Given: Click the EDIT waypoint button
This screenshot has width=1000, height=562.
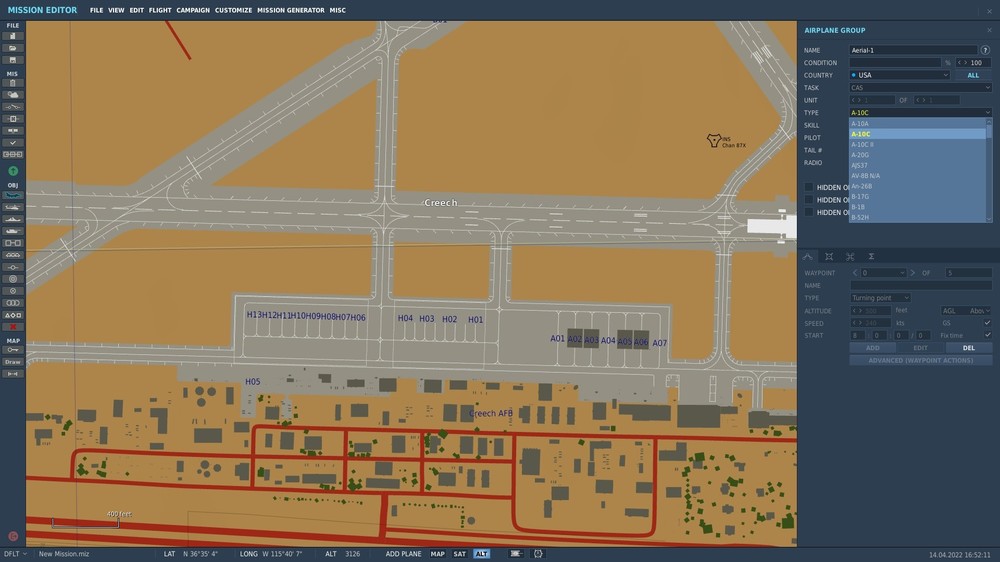Looking at the screenshot, I should pos(920,348).
